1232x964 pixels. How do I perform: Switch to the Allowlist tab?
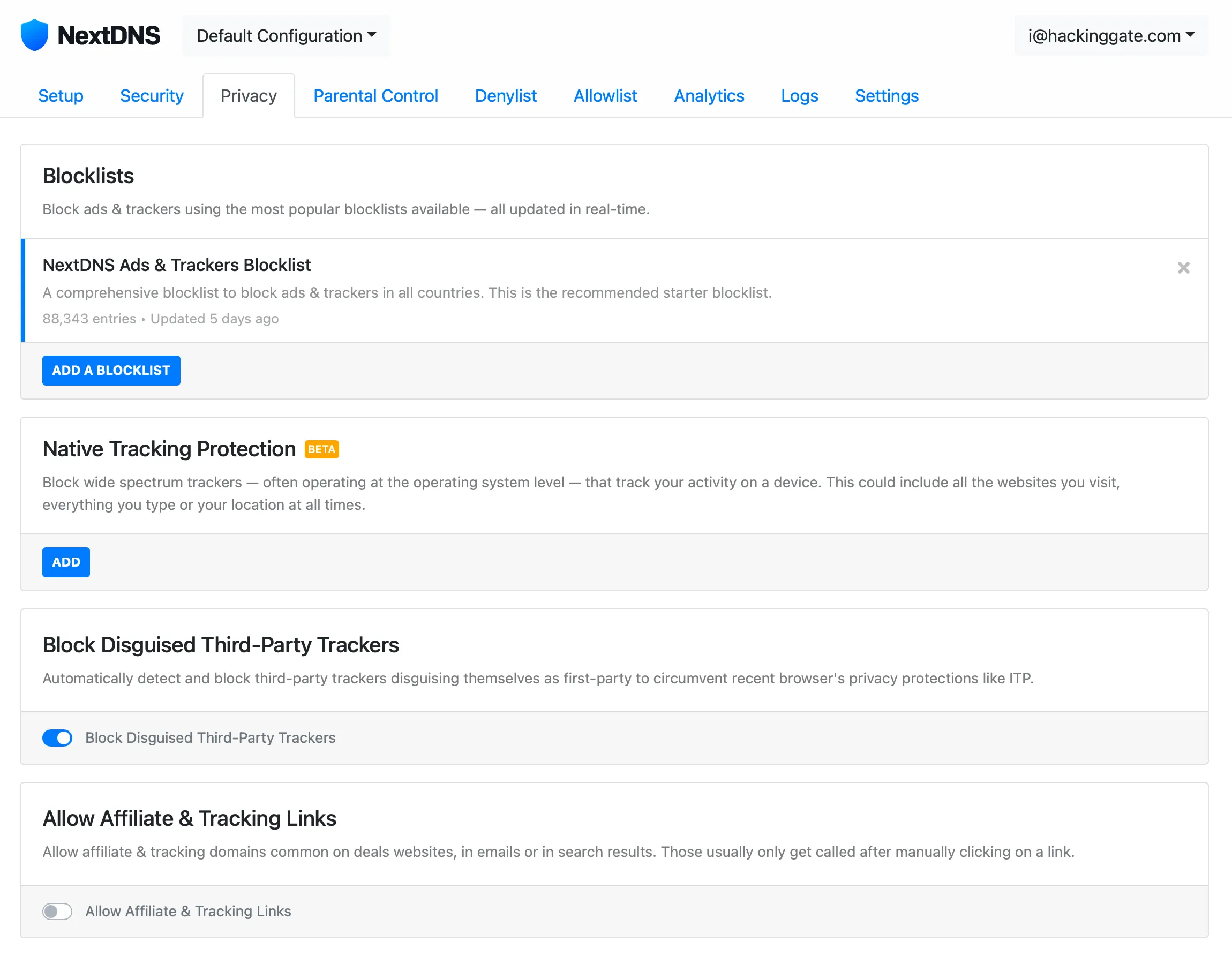pyautogui.click(x=605, y=96)
